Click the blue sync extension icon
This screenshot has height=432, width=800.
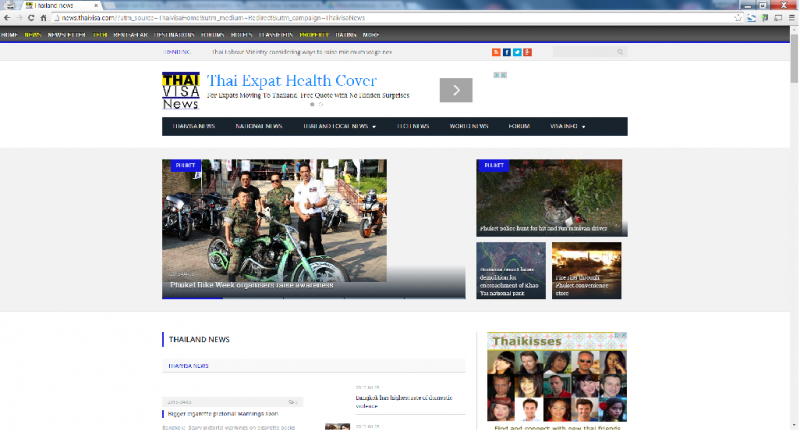[752, 18]
